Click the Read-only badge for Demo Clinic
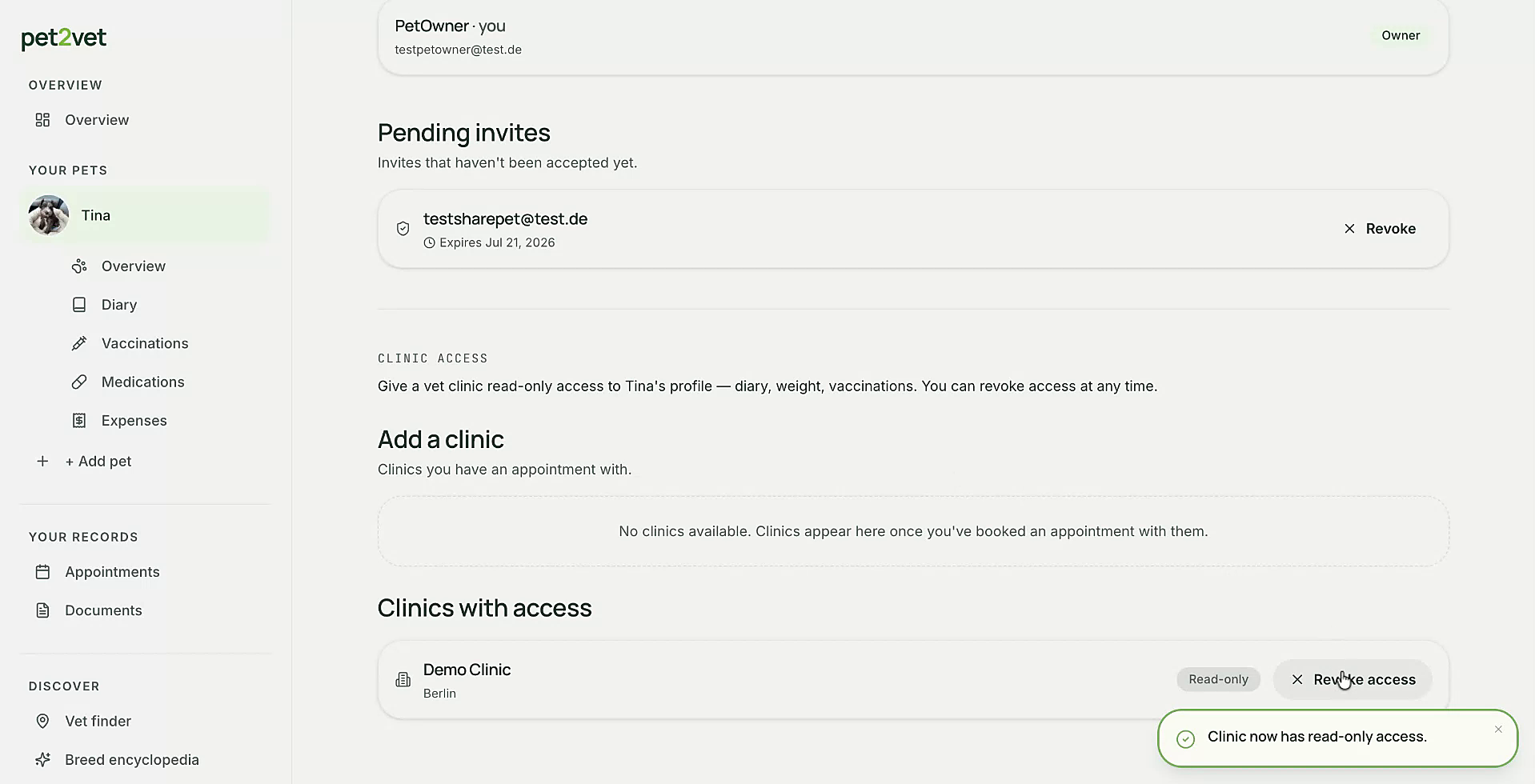 (x=1218, y=680)
